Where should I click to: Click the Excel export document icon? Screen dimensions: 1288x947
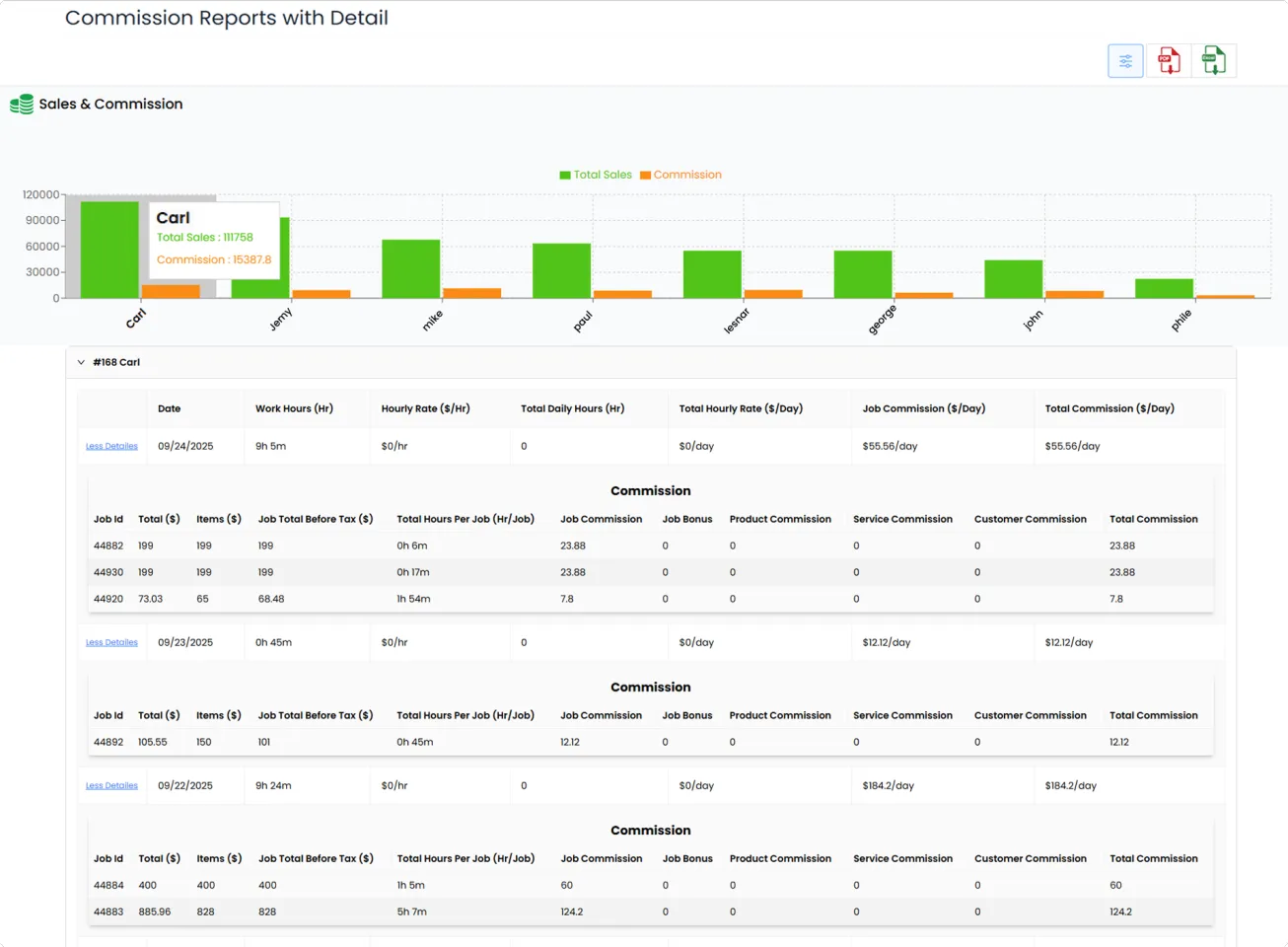[1213, 60]
